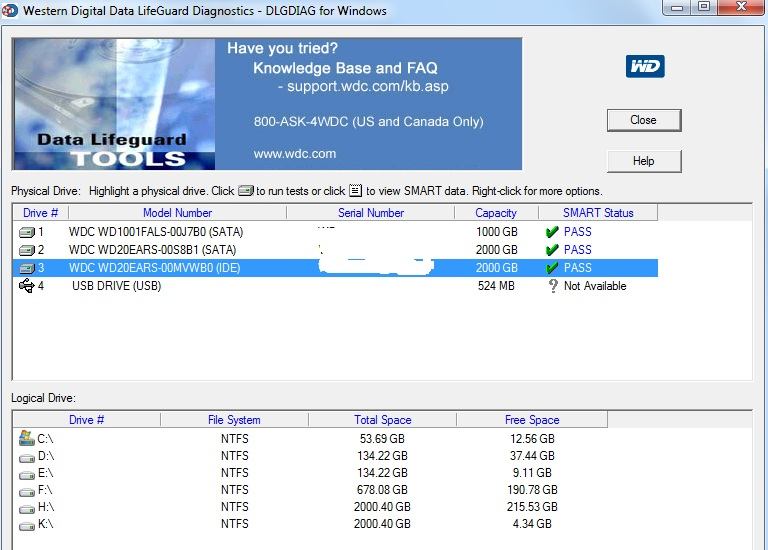
Task: Click the Data Lifeguard Tools banner image
Action: [114, 104]
